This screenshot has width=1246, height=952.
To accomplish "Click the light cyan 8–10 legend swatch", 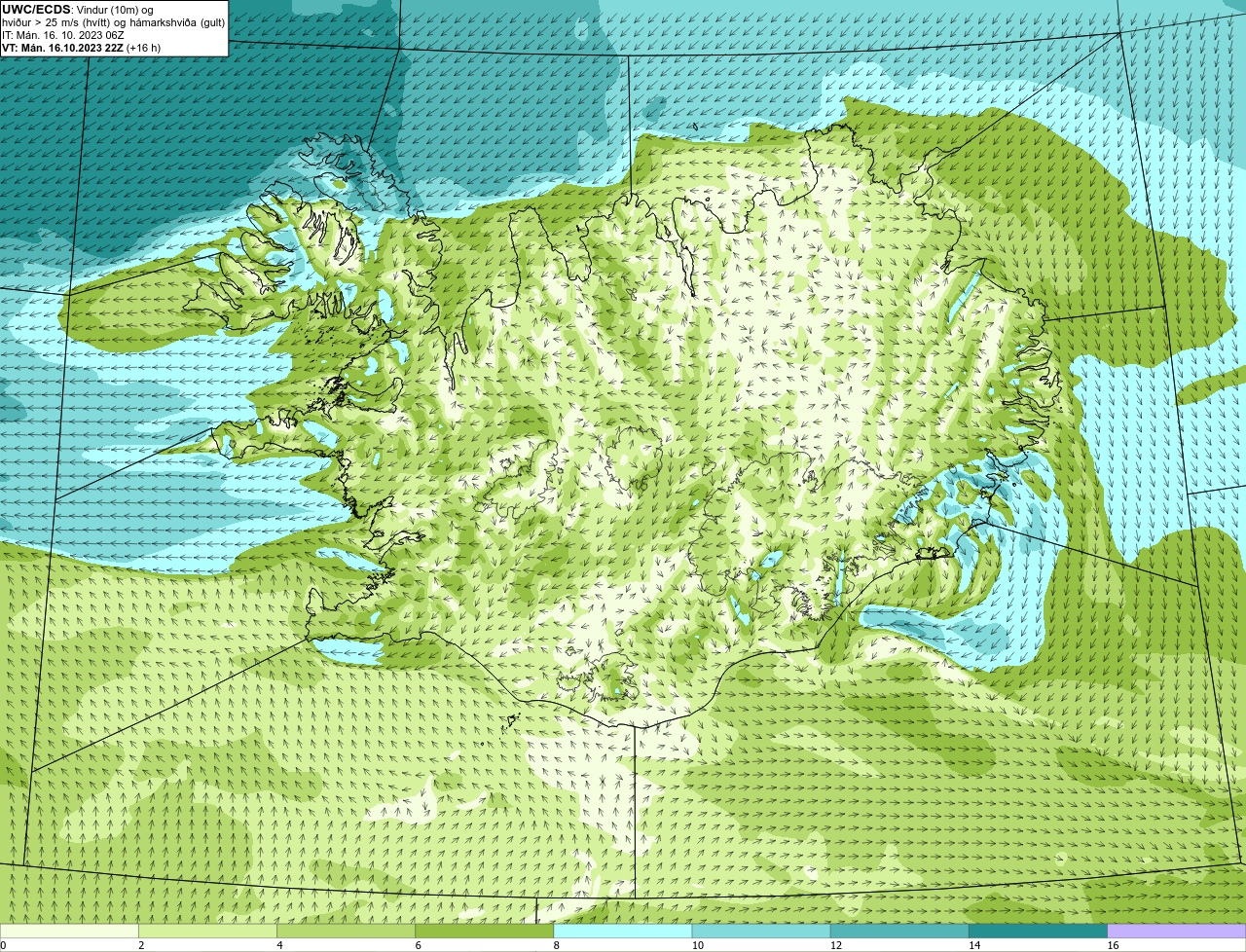I will [623, 931].
